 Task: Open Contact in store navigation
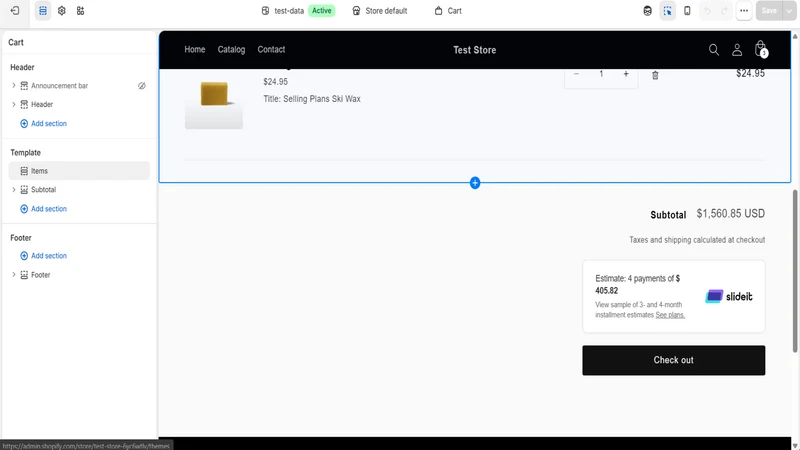(x=271, y=49)
